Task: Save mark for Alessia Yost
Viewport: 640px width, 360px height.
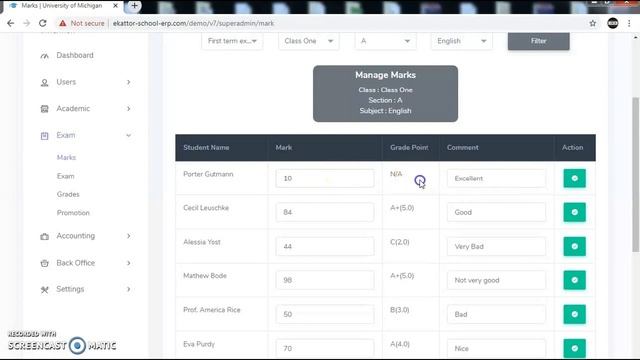Action: click(x=574, y=247)
